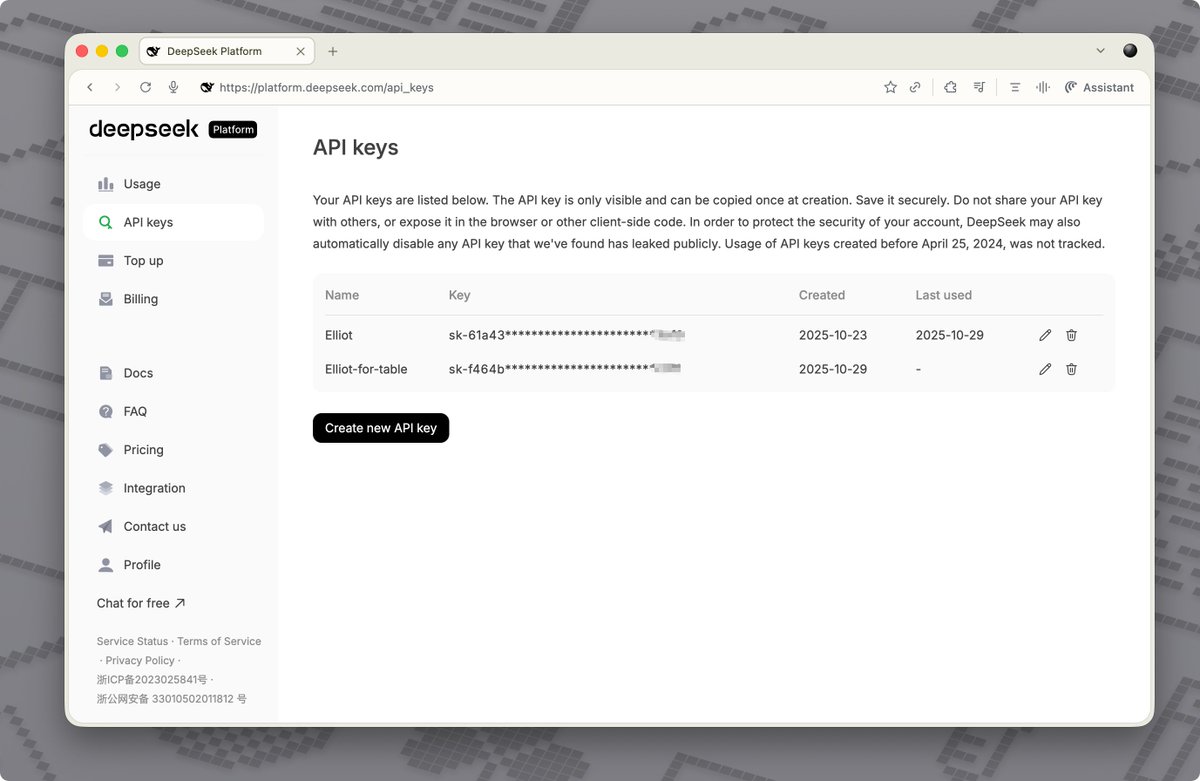Delete the Elliot-for-table key with trash icon
The image size is (1200, 781).
1071,369
